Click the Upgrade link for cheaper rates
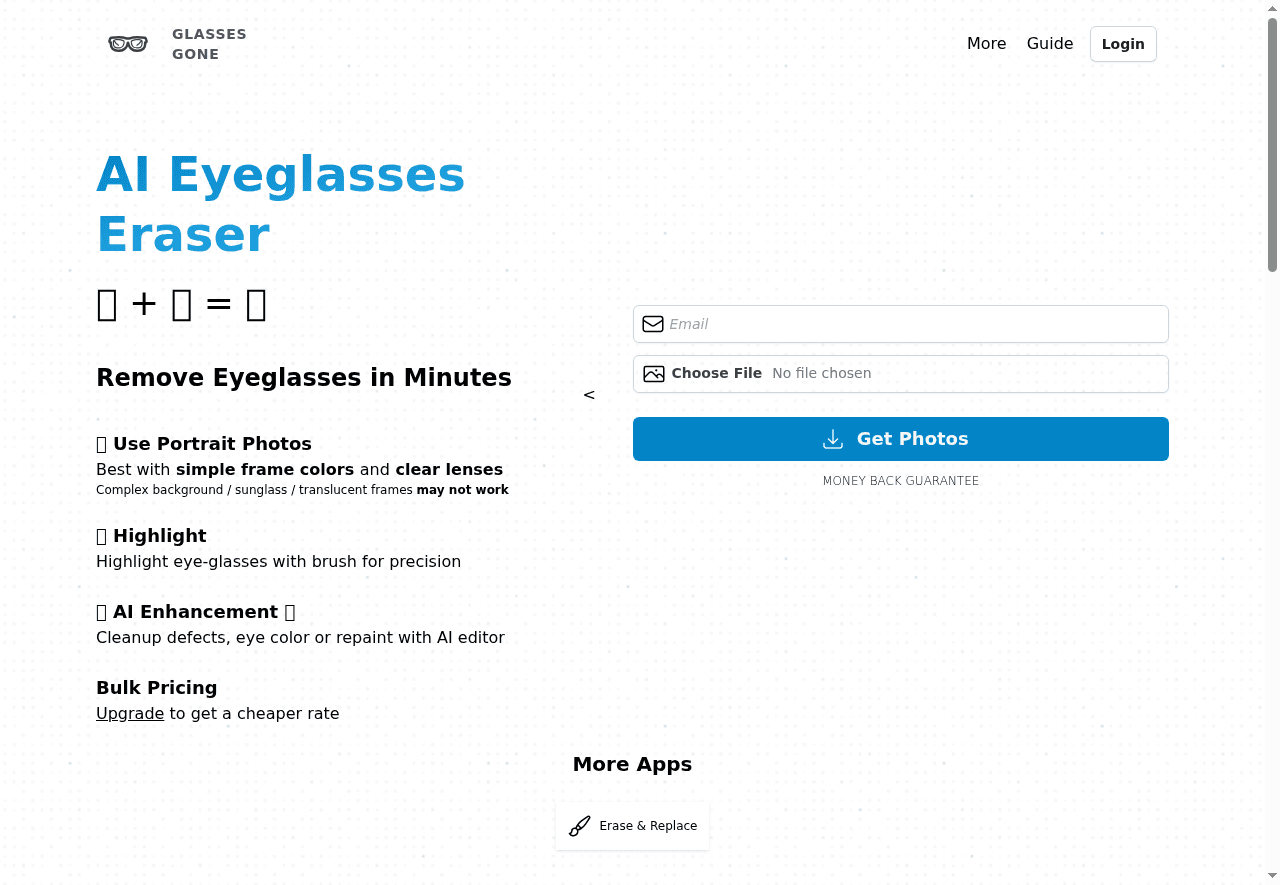Viewport: 1280px width, 885px height. click(129, 713)
